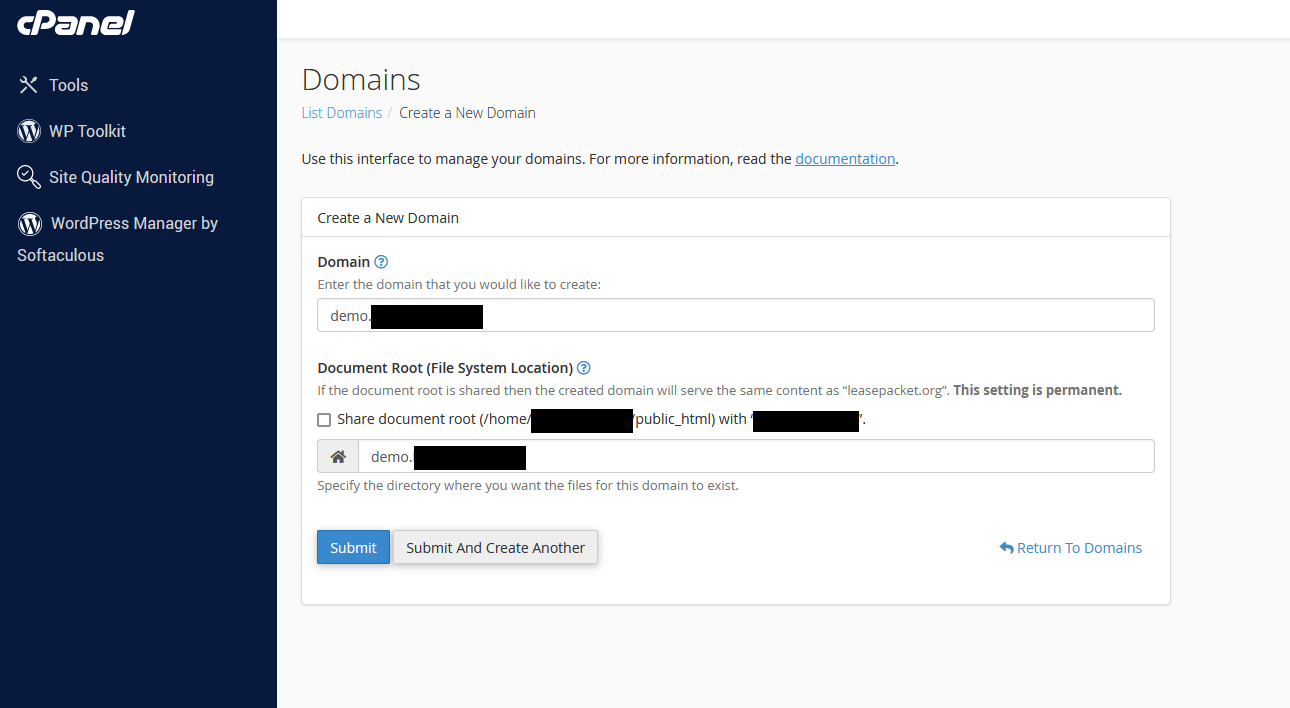
Task: Open the documentation link
Action: coord(845,159)
